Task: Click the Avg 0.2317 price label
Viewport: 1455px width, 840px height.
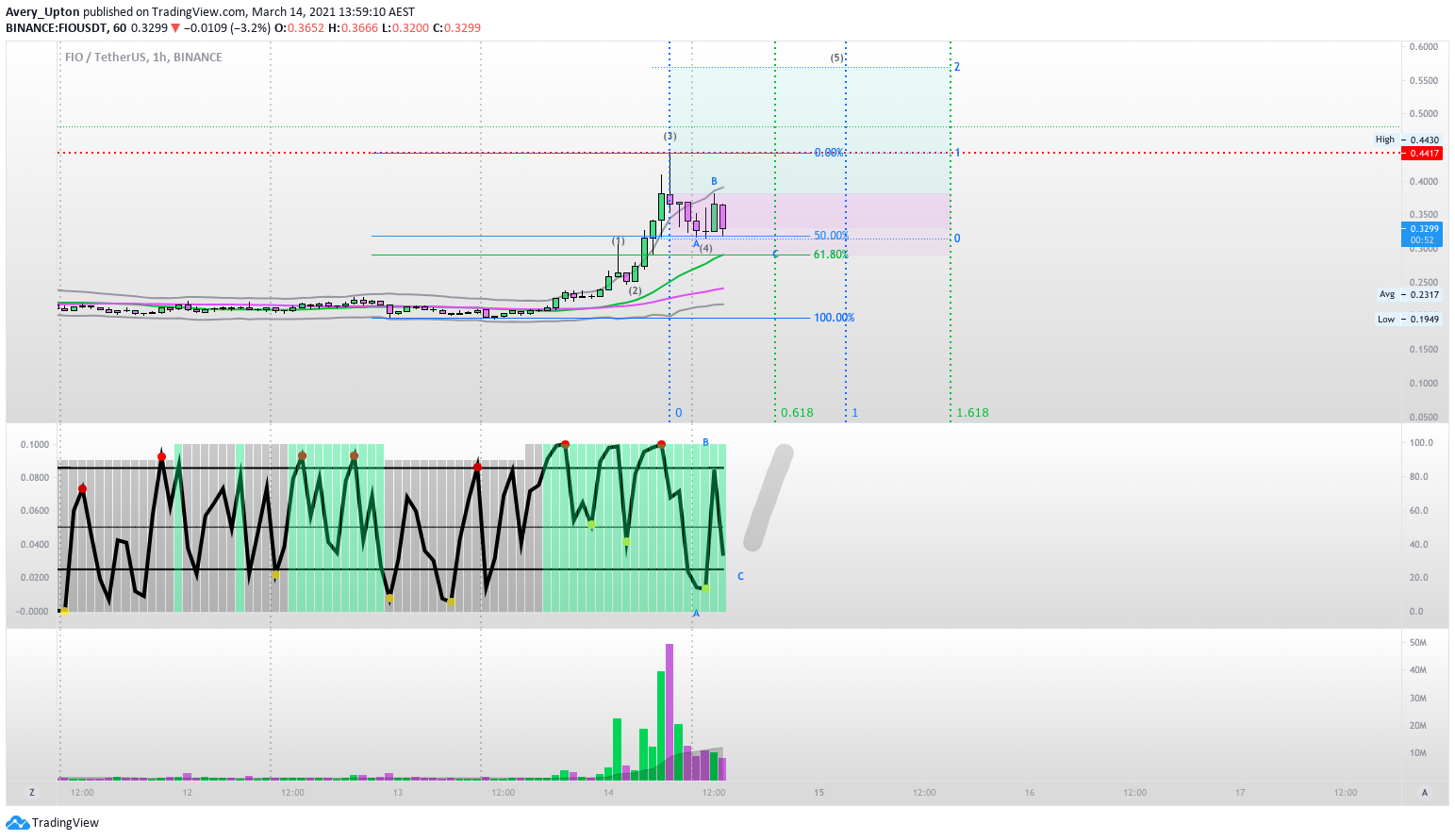Action: tap(1410, 294)
